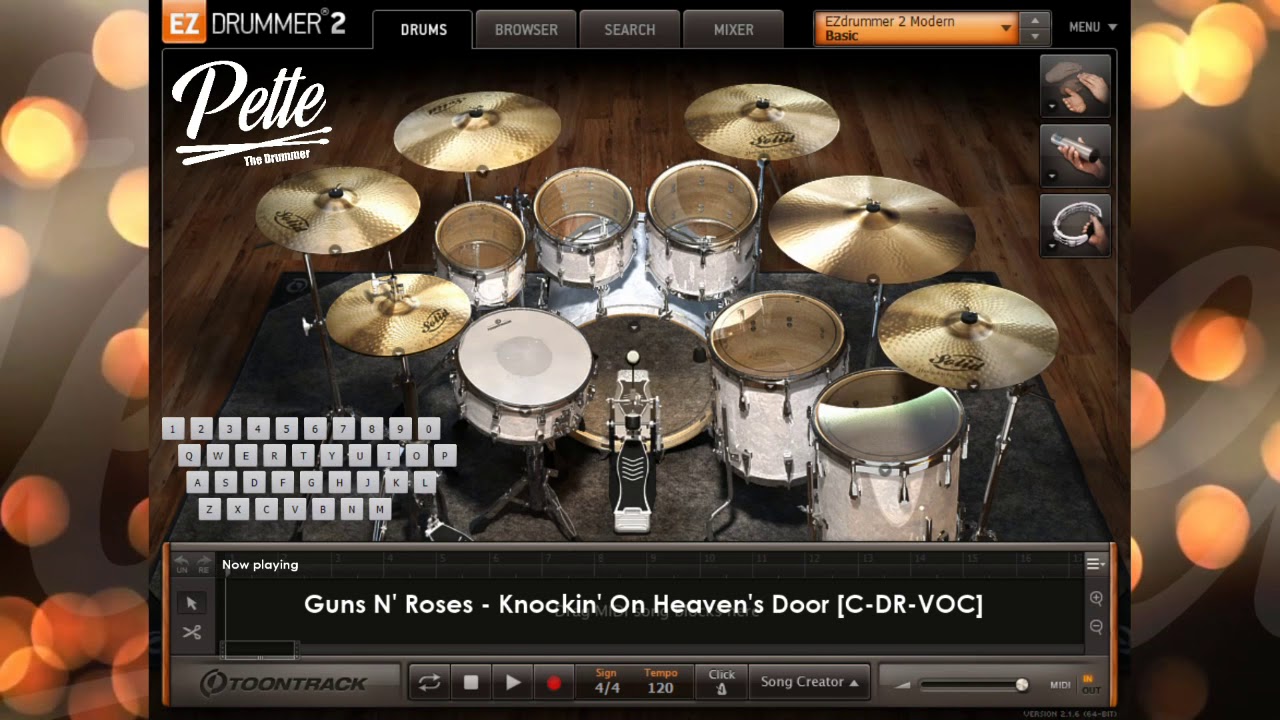Click the on-screen T key
Screen dimensions: 1280x720
tap(304, 456)
